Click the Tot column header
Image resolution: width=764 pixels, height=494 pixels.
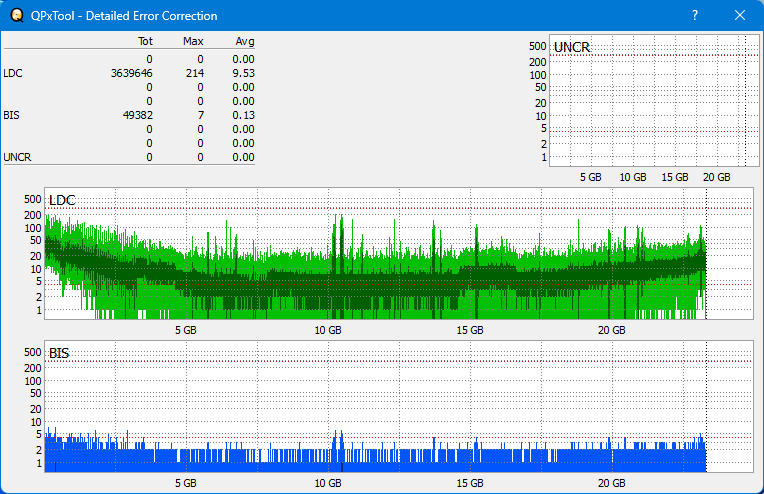point(144,41)
